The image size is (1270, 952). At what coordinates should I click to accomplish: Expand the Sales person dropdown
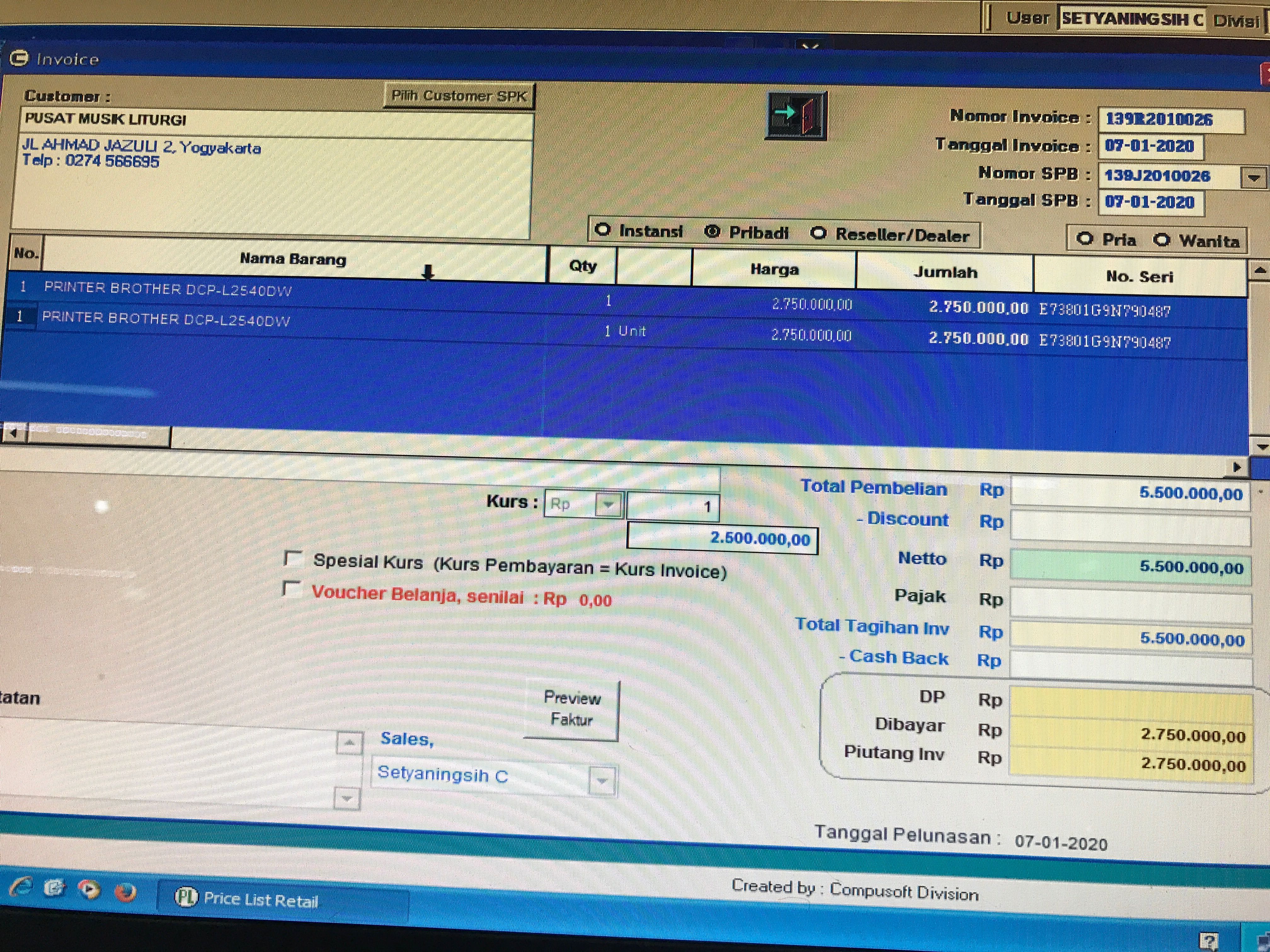pos(602,780)
